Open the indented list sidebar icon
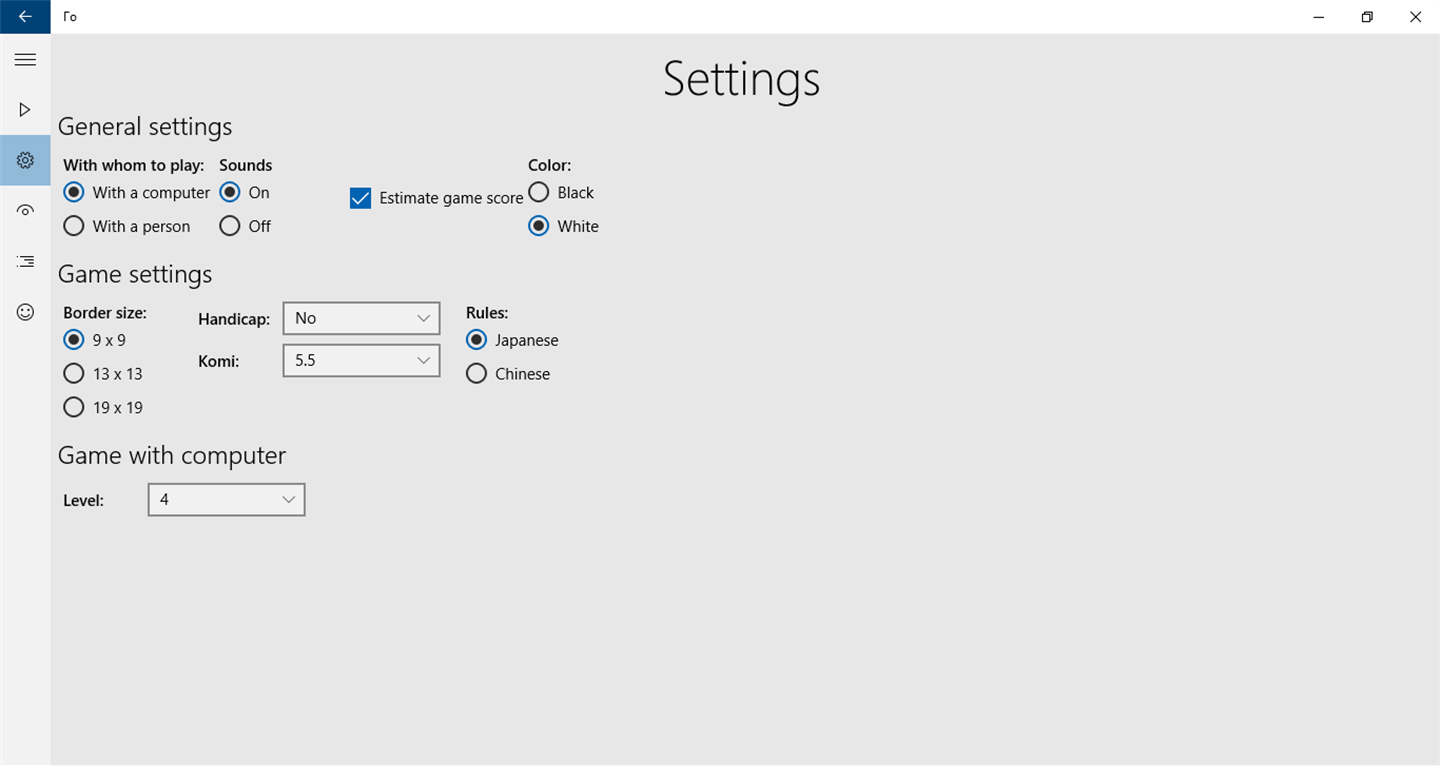This screenshot has height=766, width=1440. (25, 261)
